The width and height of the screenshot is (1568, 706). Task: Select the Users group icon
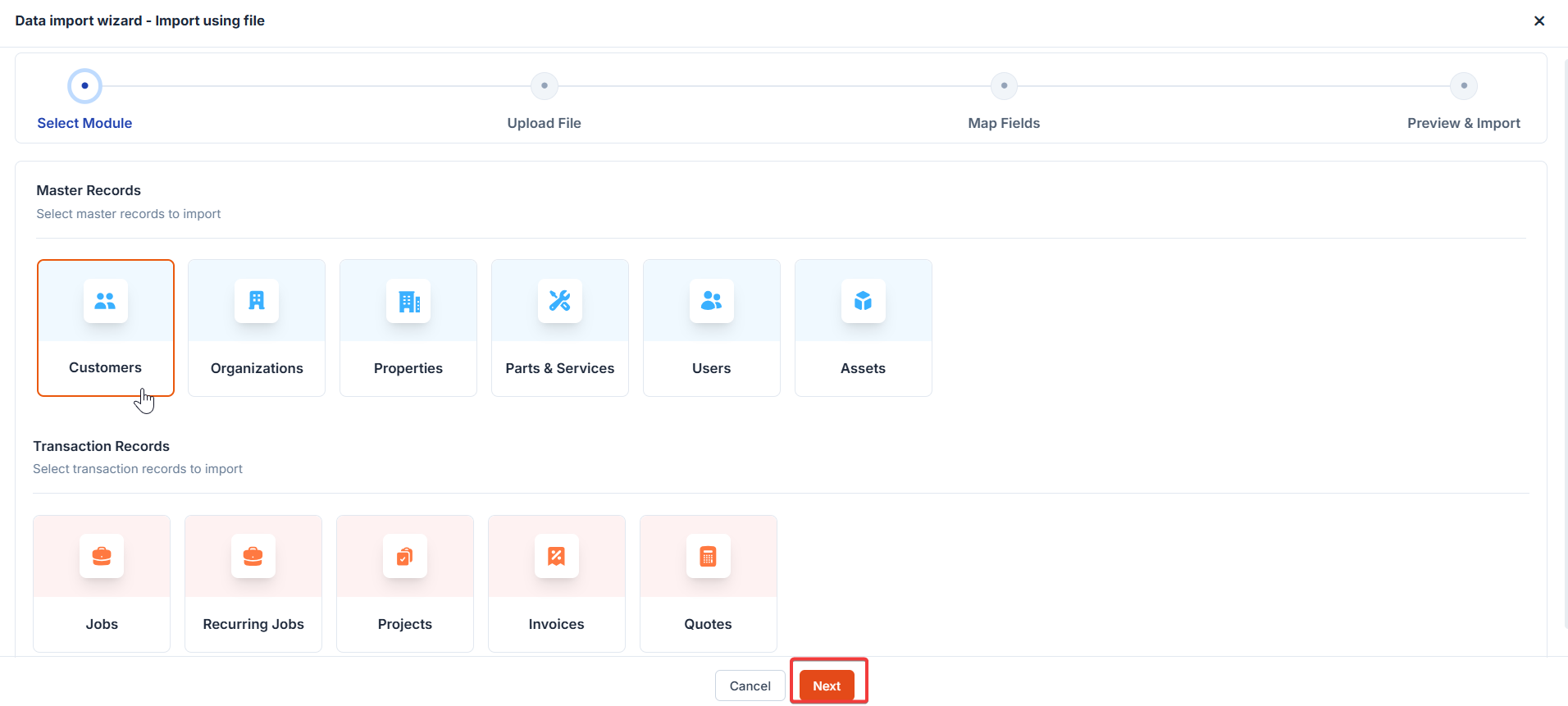click(x=712, y=301)
